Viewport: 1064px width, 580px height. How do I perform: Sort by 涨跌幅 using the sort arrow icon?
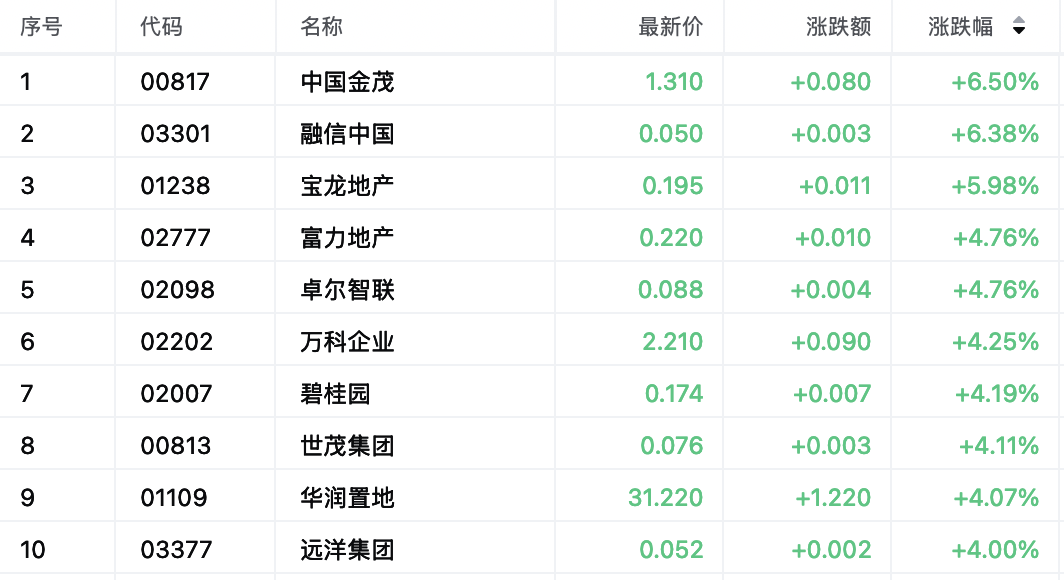(1019, 26)
